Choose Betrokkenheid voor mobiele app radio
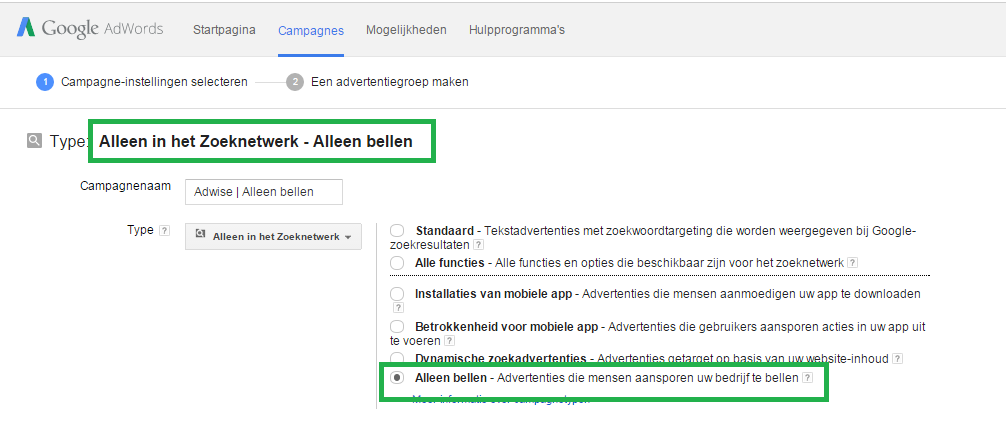This screenshot has height=426, width=1006. [397, 326]
